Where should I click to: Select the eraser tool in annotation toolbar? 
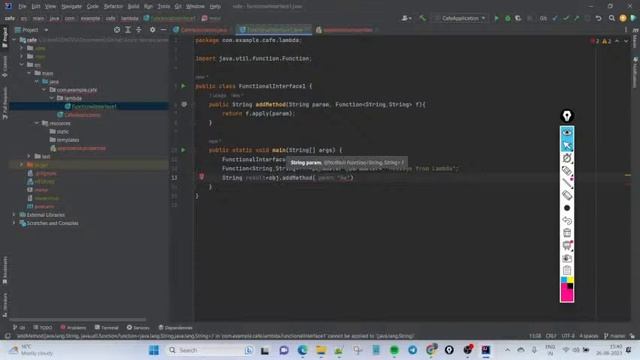(x=567, y=196)
